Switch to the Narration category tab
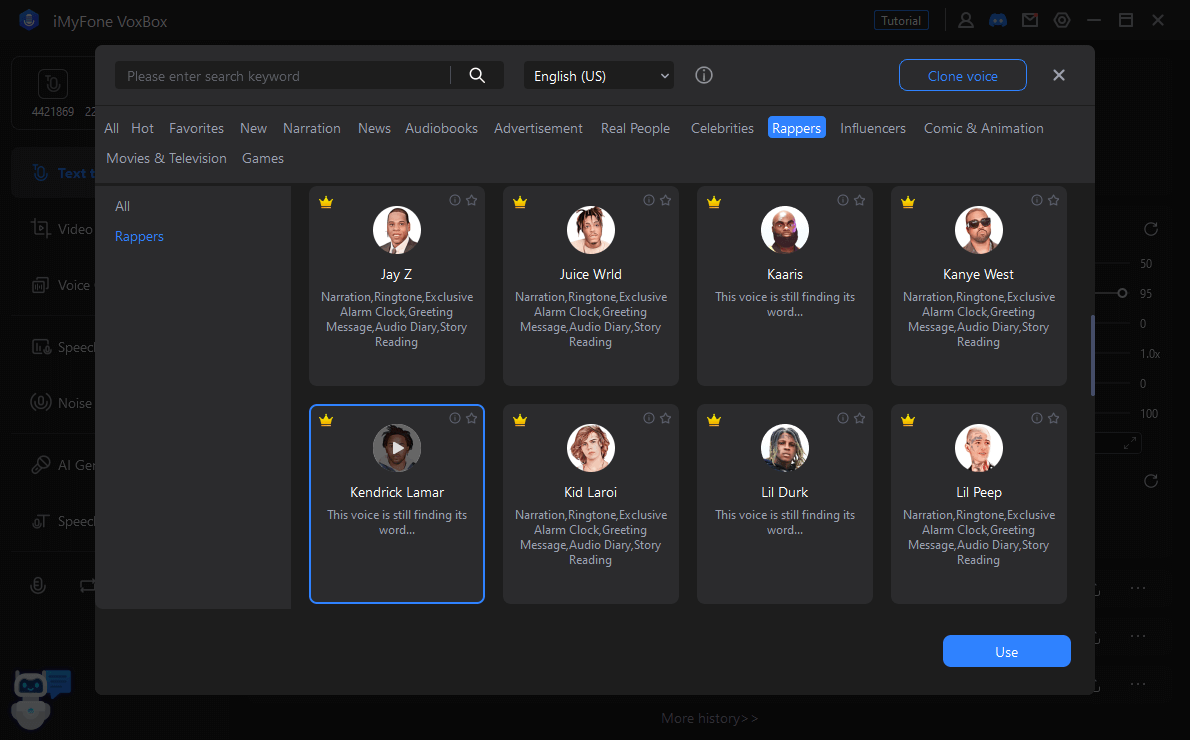 click(312, 128)
